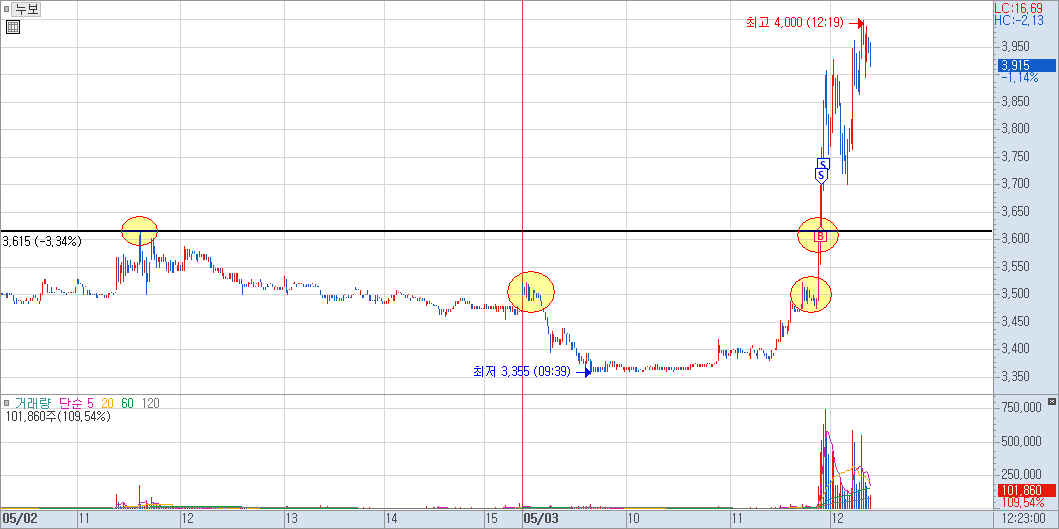The width and height of the screenshot is (1059, 529).
Task: Click the -1,14% change value
Action: pyautogui.click(x=1019, y=78)
